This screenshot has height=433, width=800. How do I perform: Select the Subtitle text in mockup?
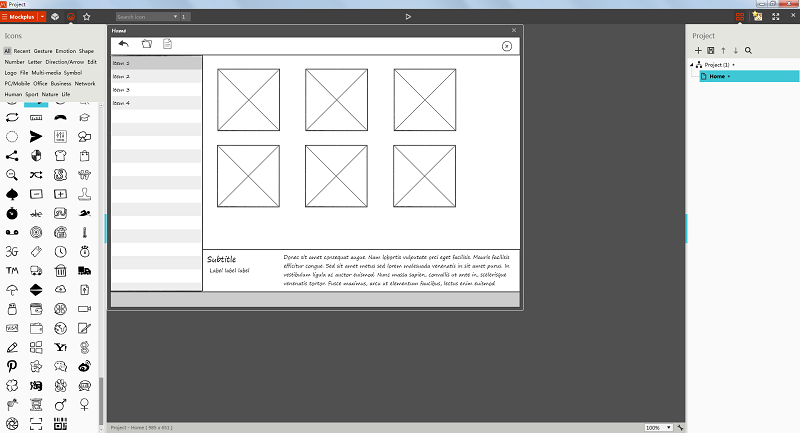coord(221,259)
